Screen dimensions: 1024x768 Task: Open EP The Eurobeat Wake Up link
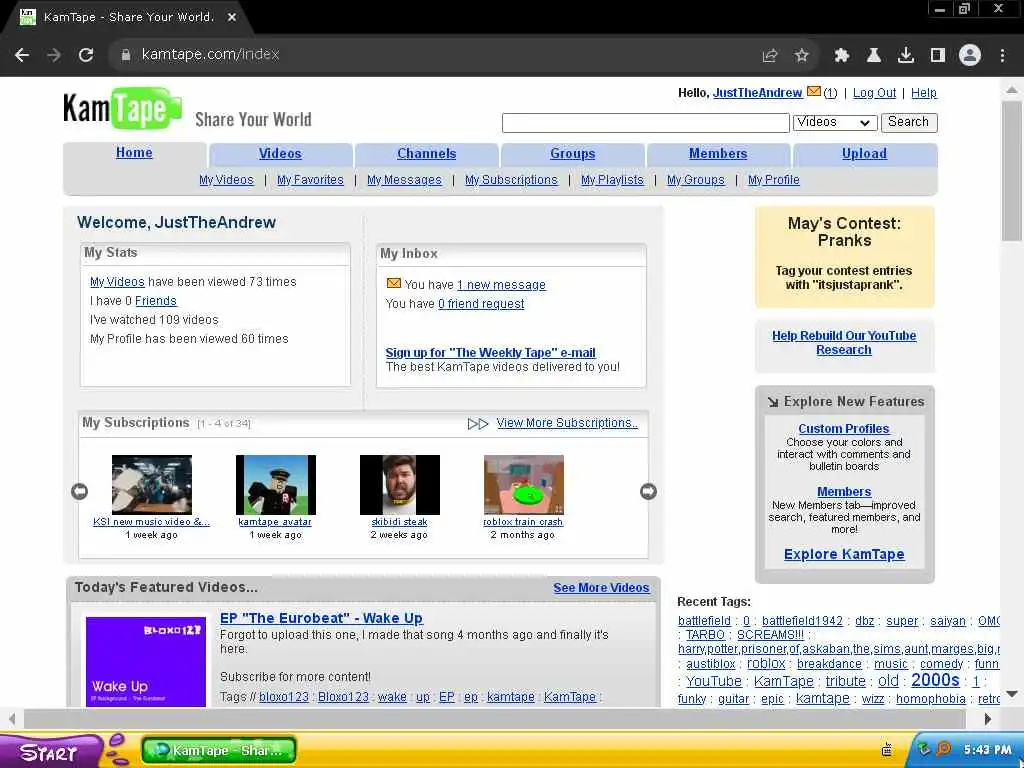[321, 618]
